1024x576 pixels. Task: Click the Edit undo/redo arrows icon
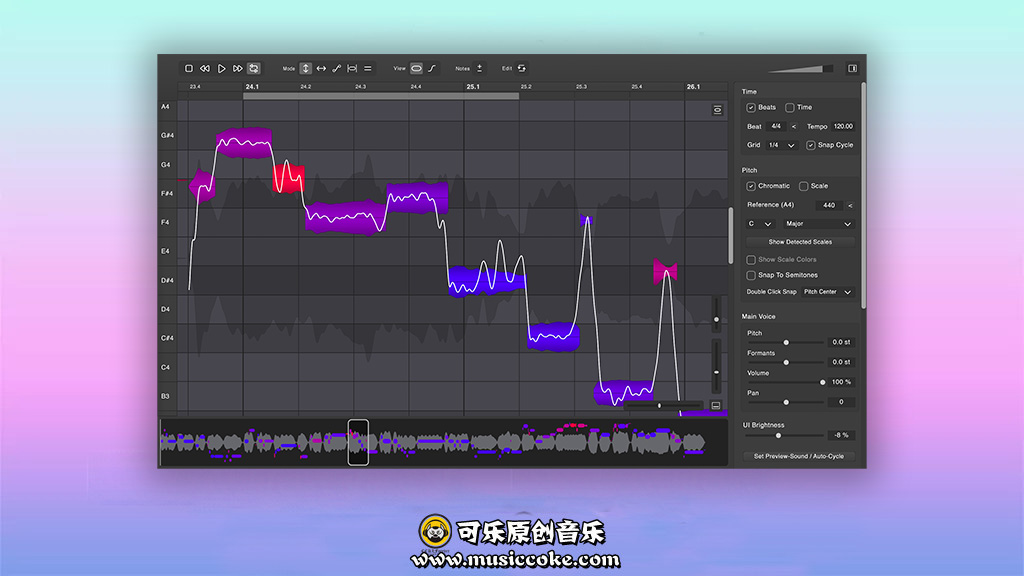[521, 68]
